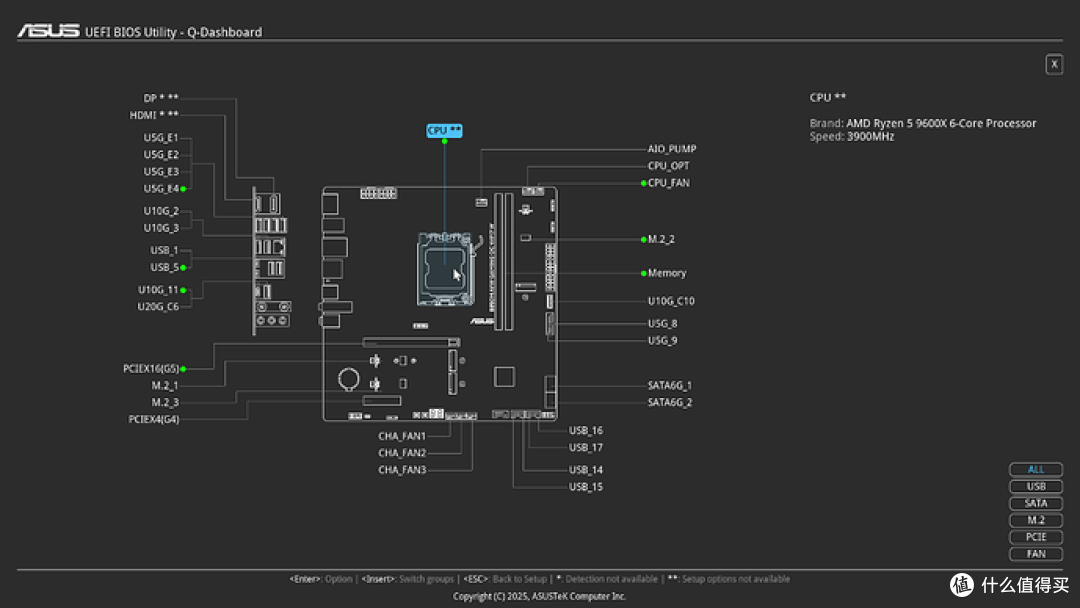Select the CPU_OPT header label
1080x608 pixels.
[668, 166]
